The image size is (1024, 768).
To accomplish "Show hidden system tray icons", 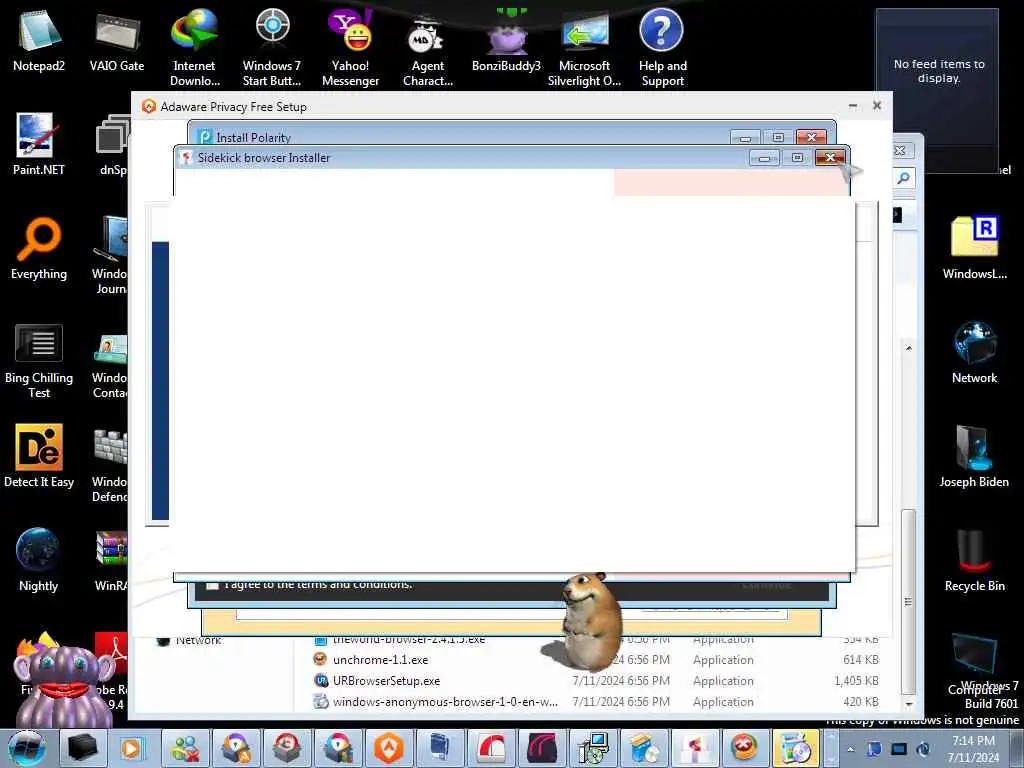I will 850,749.
